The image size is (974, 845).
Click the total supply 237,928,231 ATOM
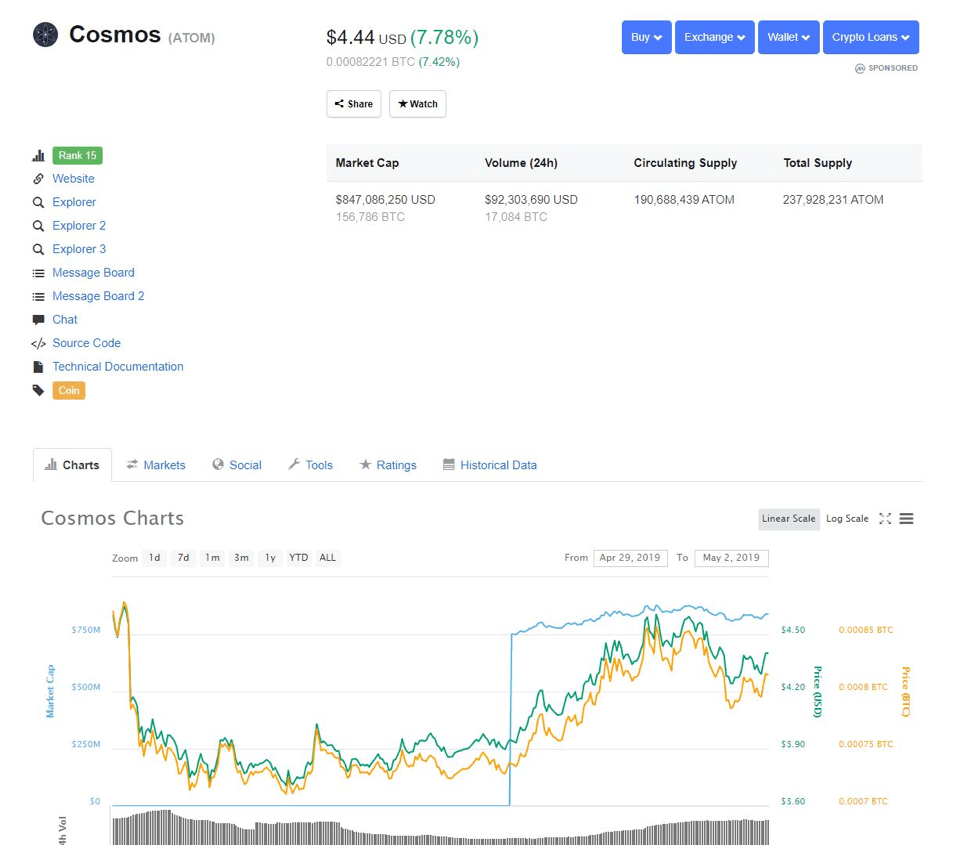pyautogui.click(x=833, y=199)
